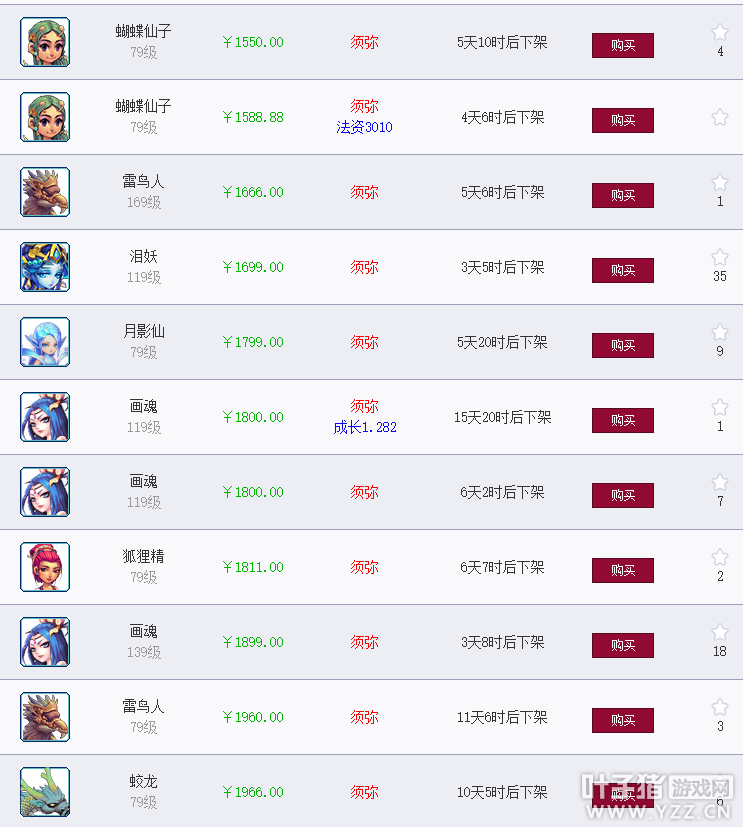This screenshot has width=743, height=827.
Task: Click 画魂 avatar with 成长1.282
Action: [x=45, y=417]
